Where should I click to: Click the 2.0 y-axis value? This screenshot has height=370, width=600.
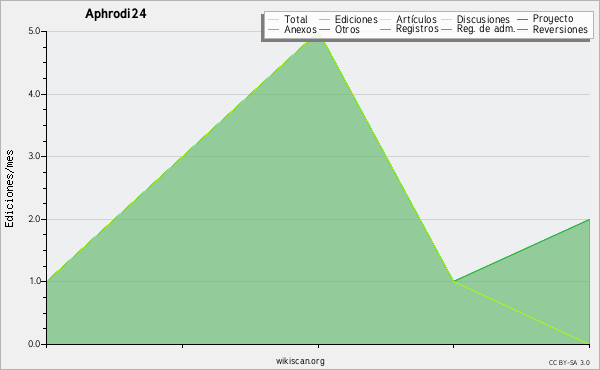click(x=34, y=219)
